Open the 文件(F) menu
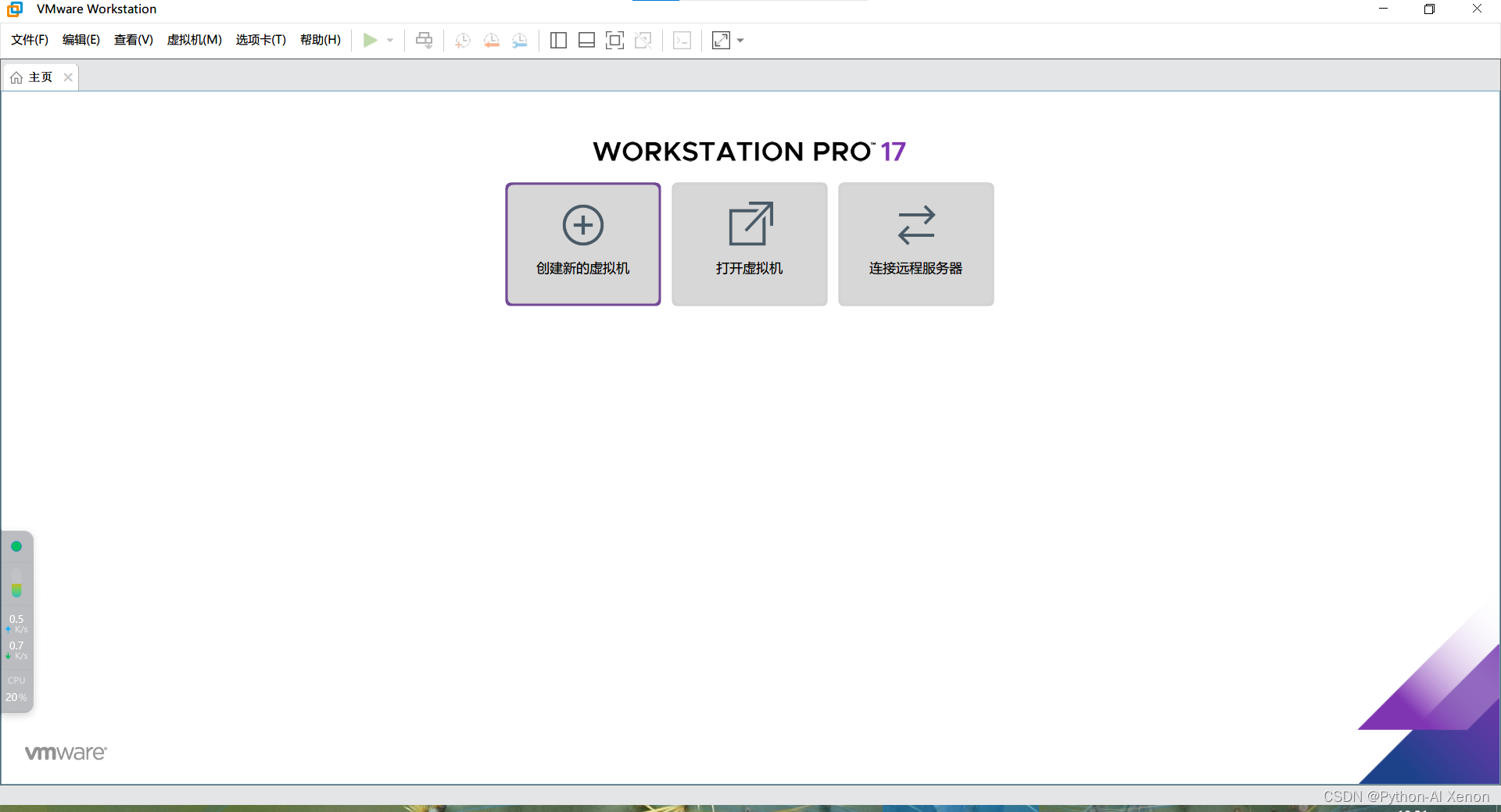The image size is (1501, 812). click(30, 40)
